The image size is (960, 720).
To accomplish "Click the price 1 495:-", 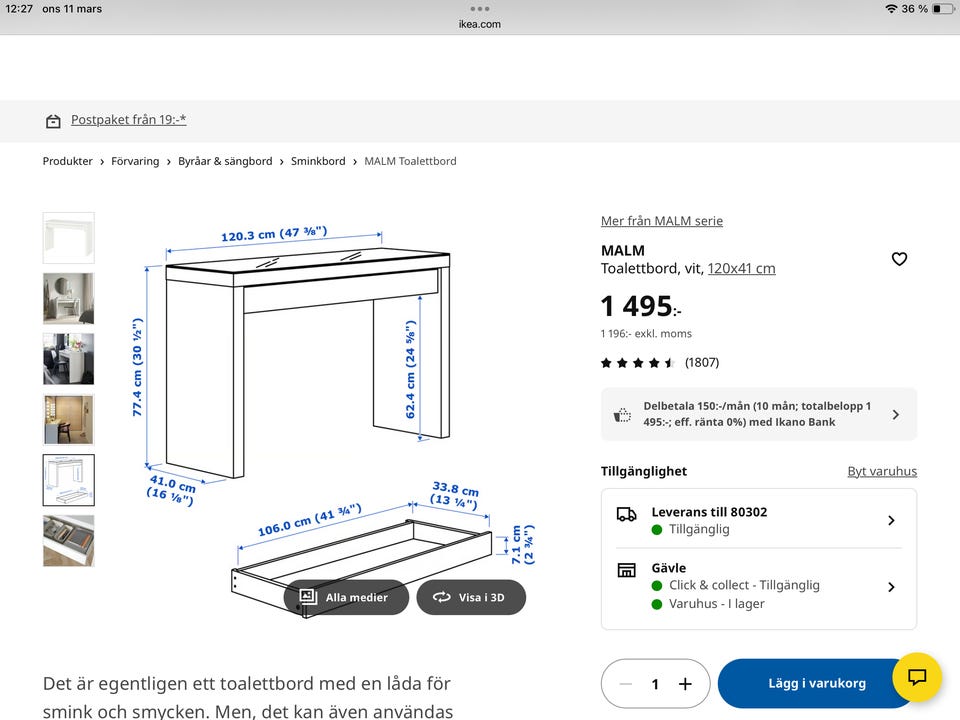I will point(640,306).
